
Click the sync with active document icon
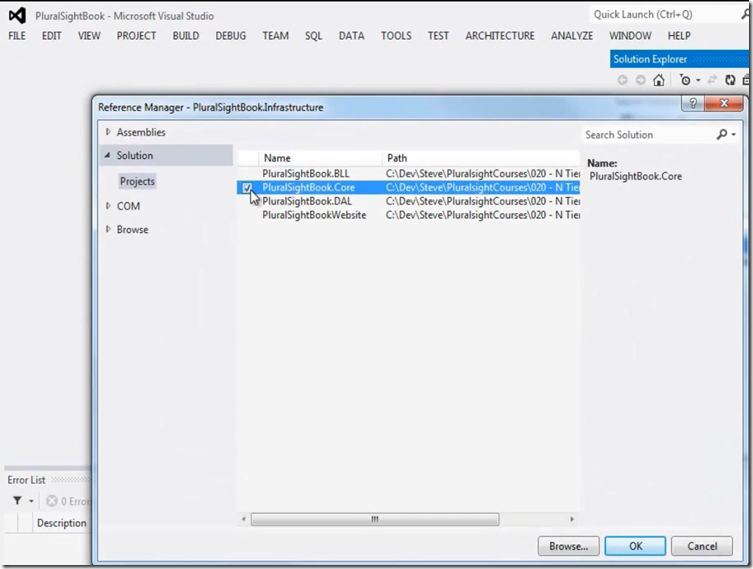click(x=712, y=80)
